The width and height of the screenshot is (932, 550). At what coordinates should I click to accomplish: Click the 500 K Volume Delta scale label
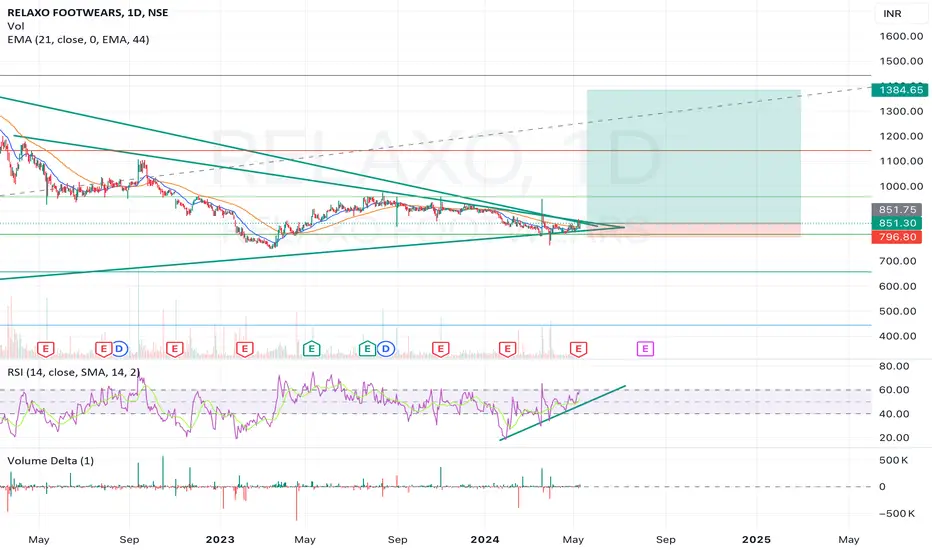[x=893, y=460]
